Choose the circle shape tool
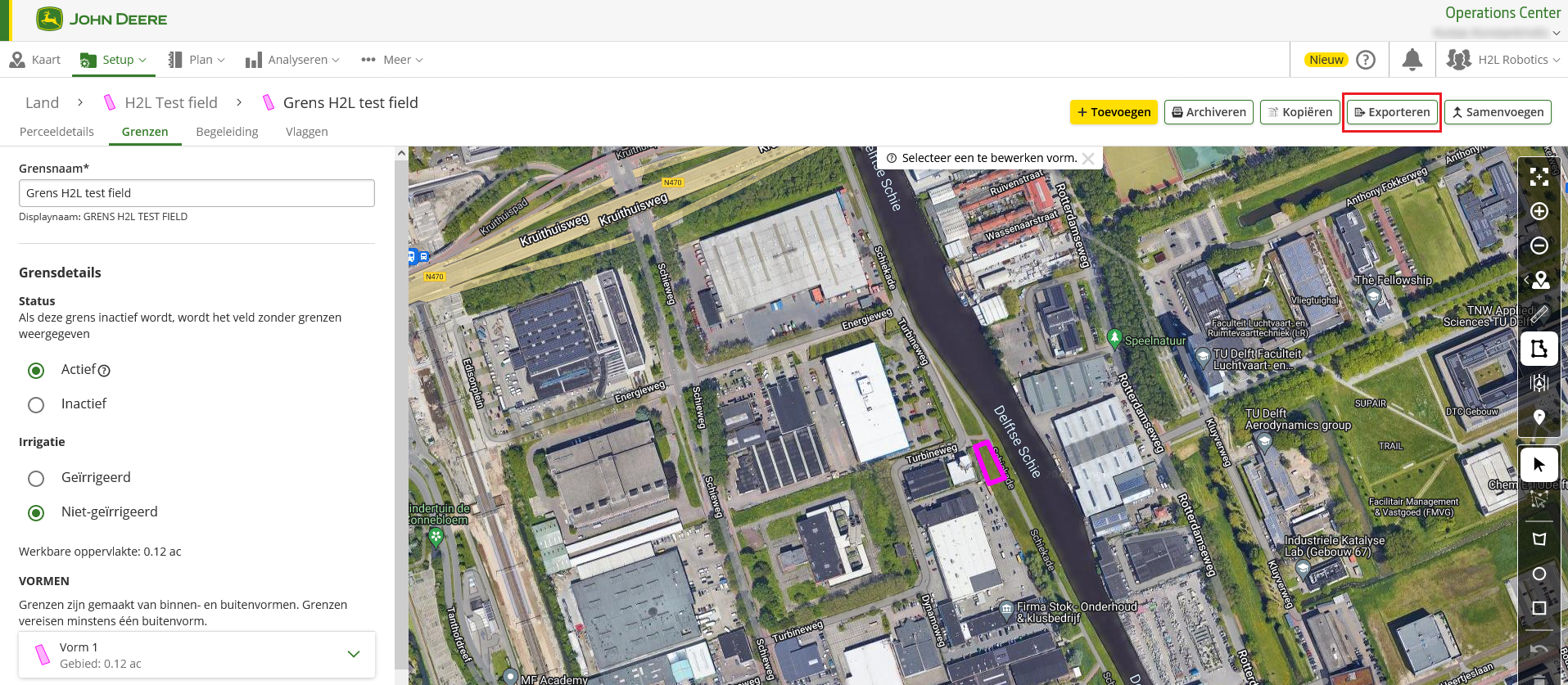This screenshot has width=1568, height=685. pyautogui.click(x=1539, y=574)
